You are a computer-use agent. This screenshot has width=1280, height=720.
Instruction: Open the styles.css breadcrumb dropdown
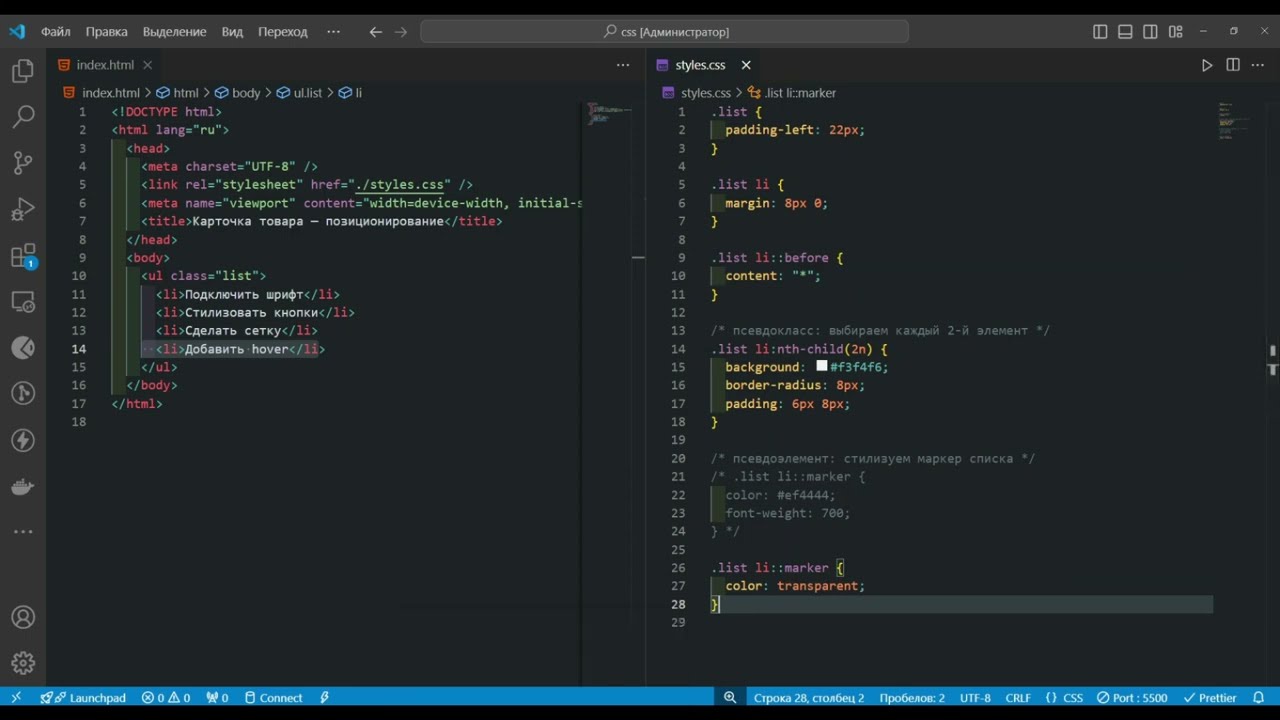click(697, 93)
